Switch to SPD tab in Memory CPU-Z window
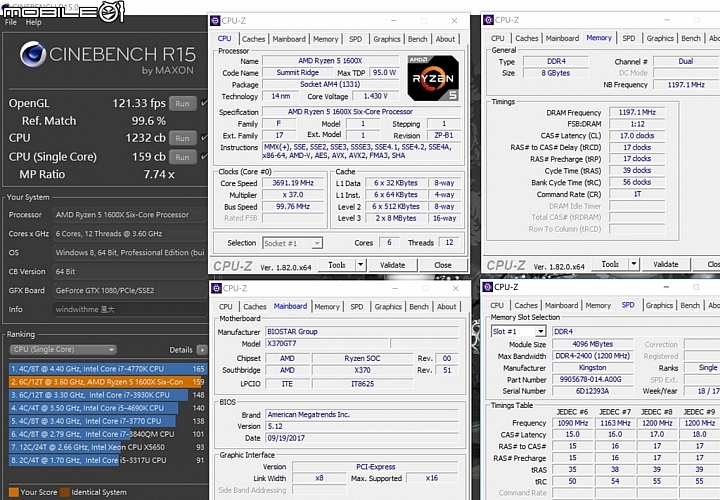 pos(629,38)
